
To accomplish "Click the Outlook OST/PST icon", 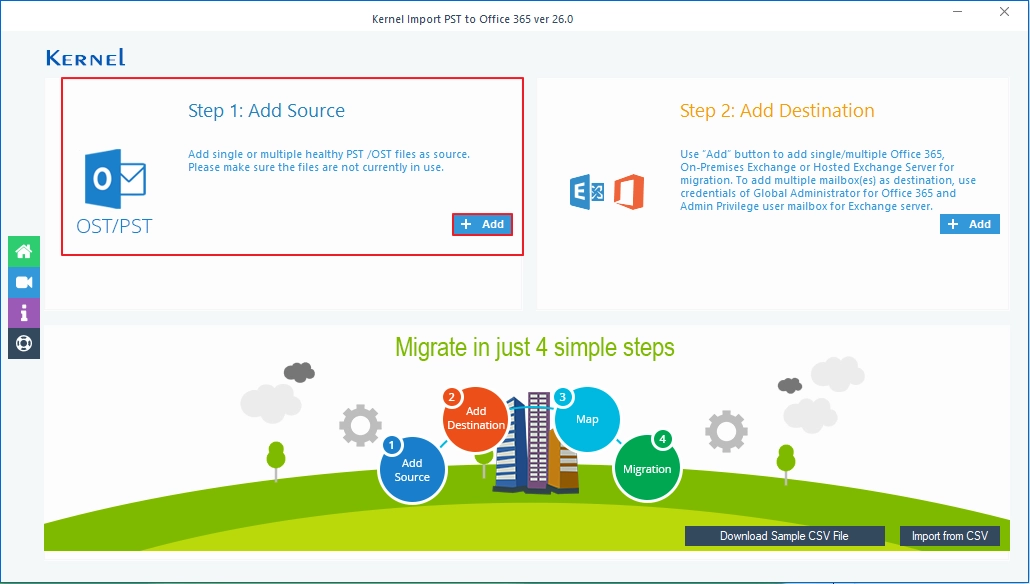I will tap(115, 179).
